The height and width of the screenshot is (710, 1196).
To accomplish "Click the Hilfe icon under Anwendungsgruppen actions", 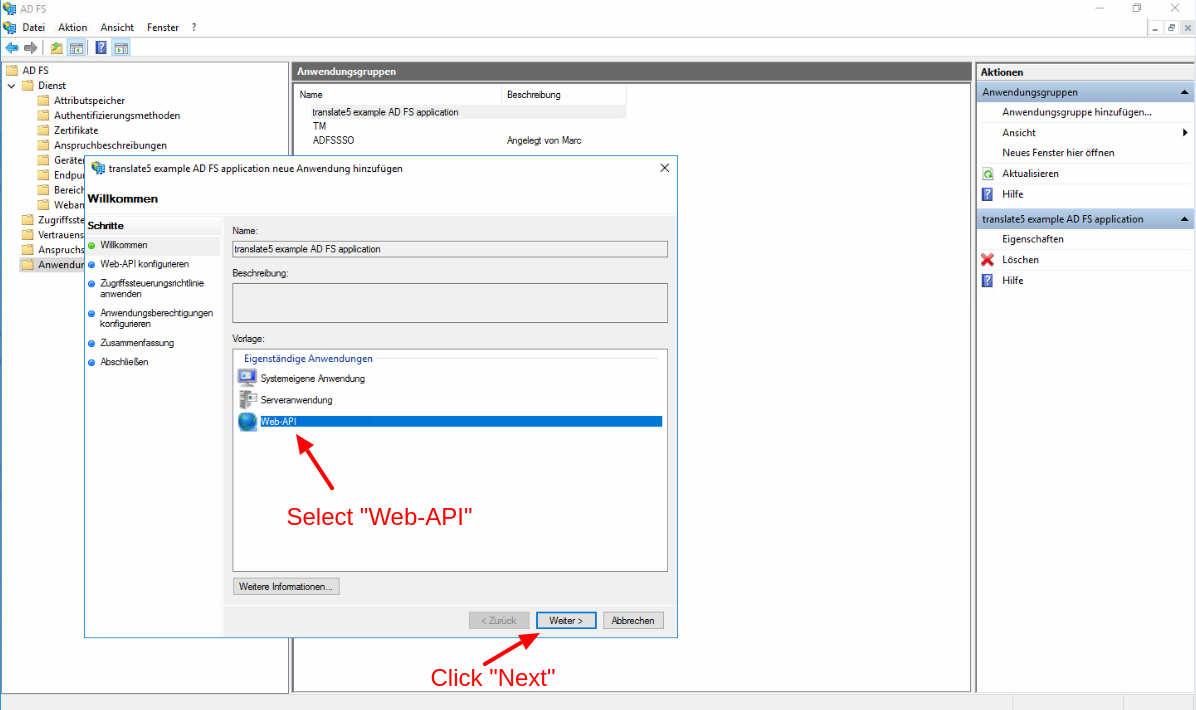I will [988, 194].
